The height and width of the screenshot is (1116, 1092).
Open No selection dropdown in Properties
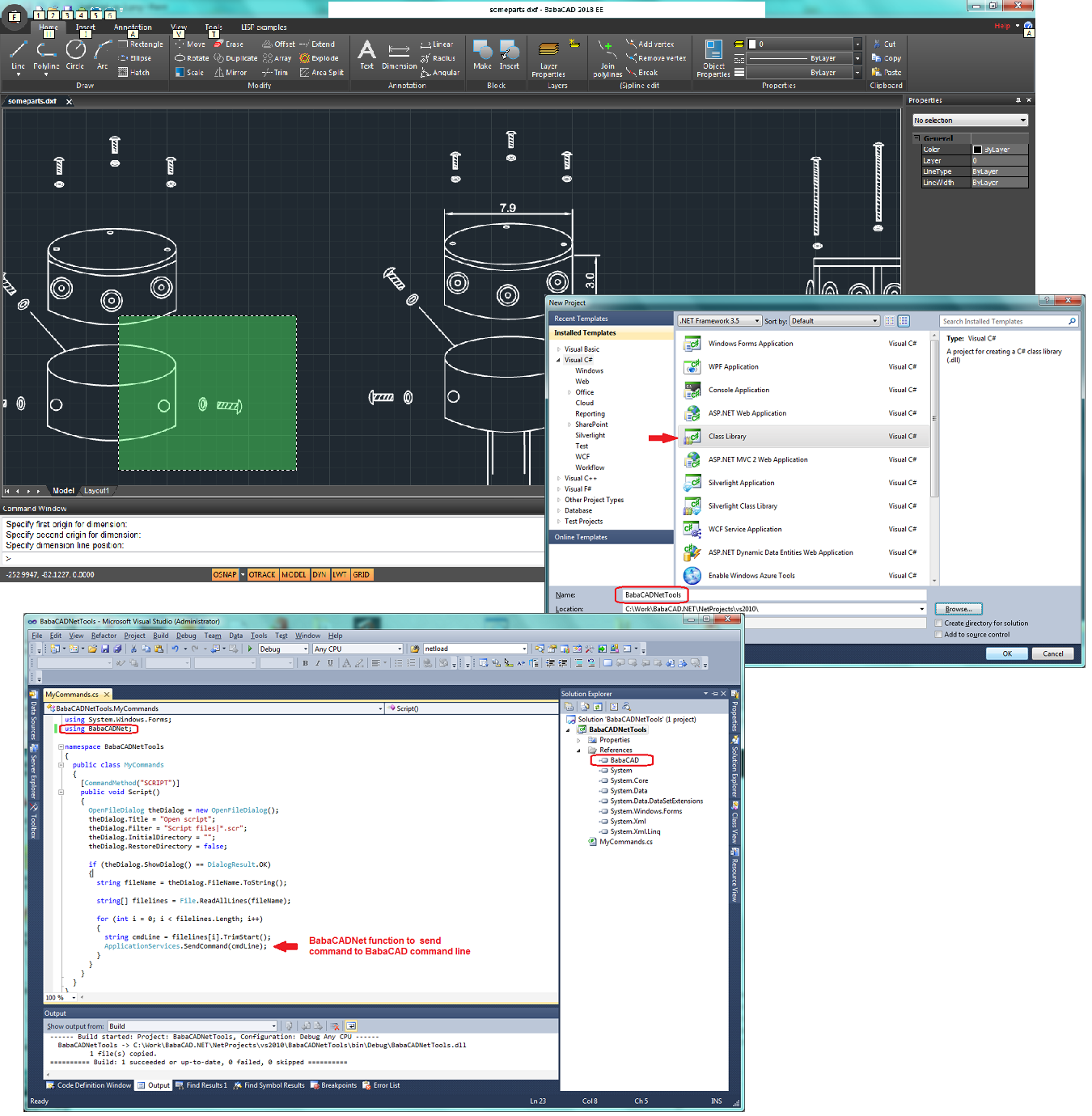(970, 120)
